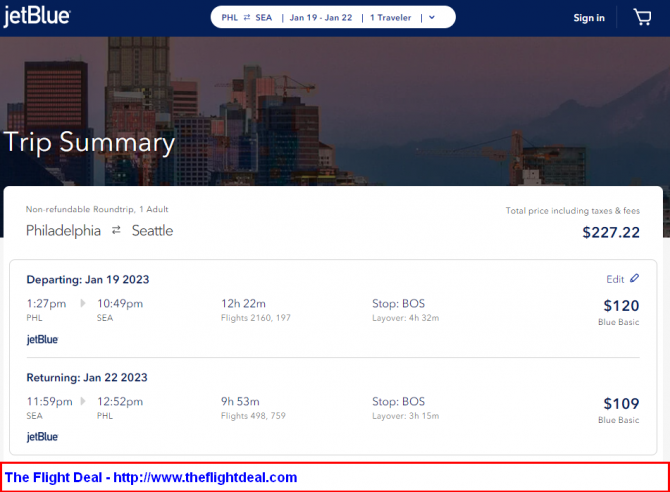Click Jan 19 - Jan 22 dates in search pill
Viewport: 670px width, 492px height.
click(x=321, y=18)
